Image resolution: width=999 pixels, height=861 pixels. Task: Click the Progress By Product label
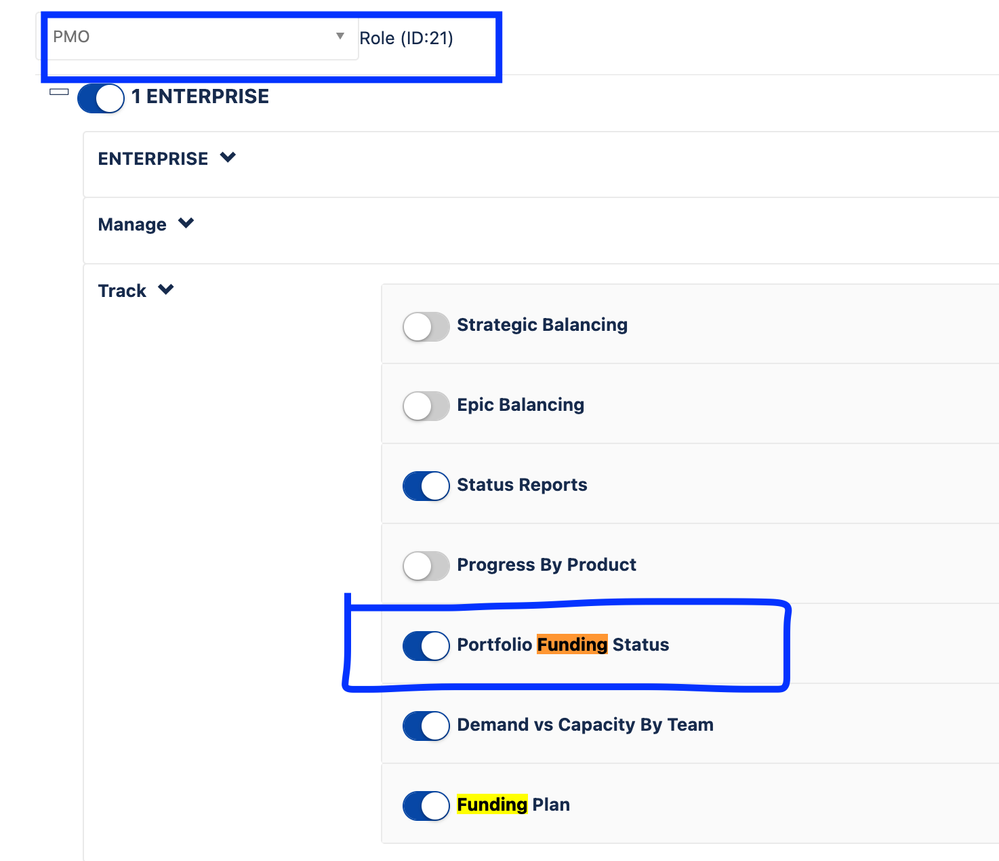click(x=547, y=565)
